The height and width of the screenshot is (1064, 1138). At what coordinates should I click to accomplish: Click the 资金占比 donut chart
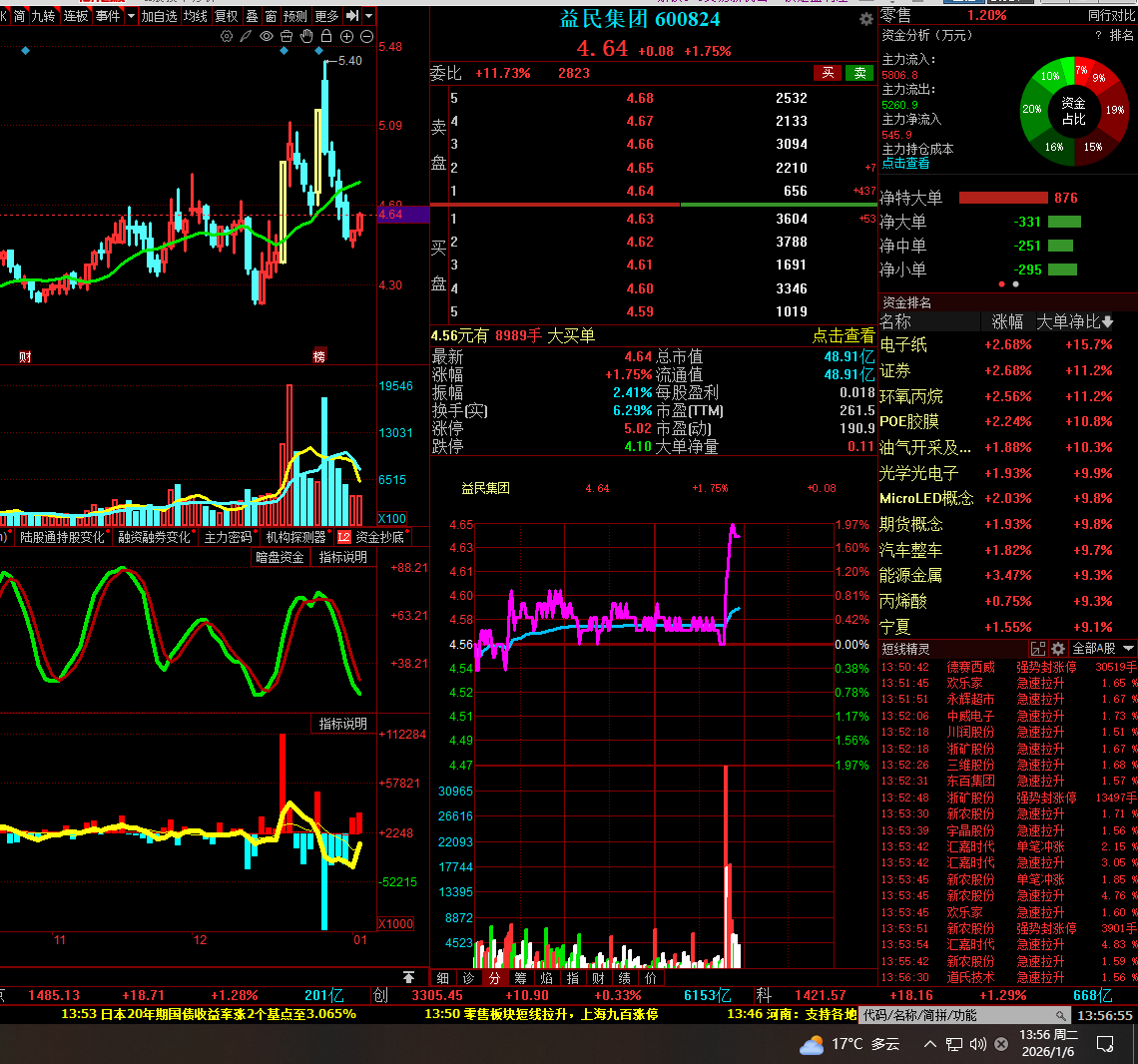point(1073,111)
